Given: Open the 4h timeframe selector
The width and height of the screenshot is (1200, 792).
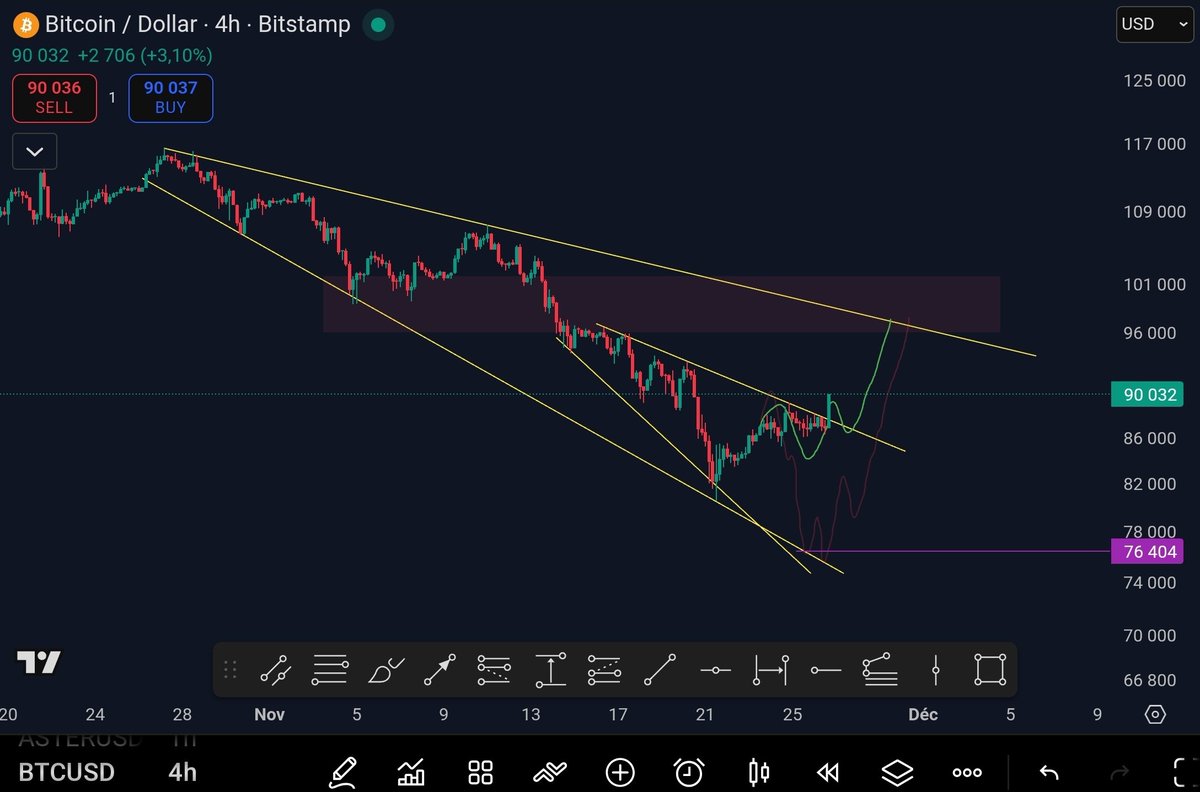Looking at the screenshot, I should coord(180,772).
